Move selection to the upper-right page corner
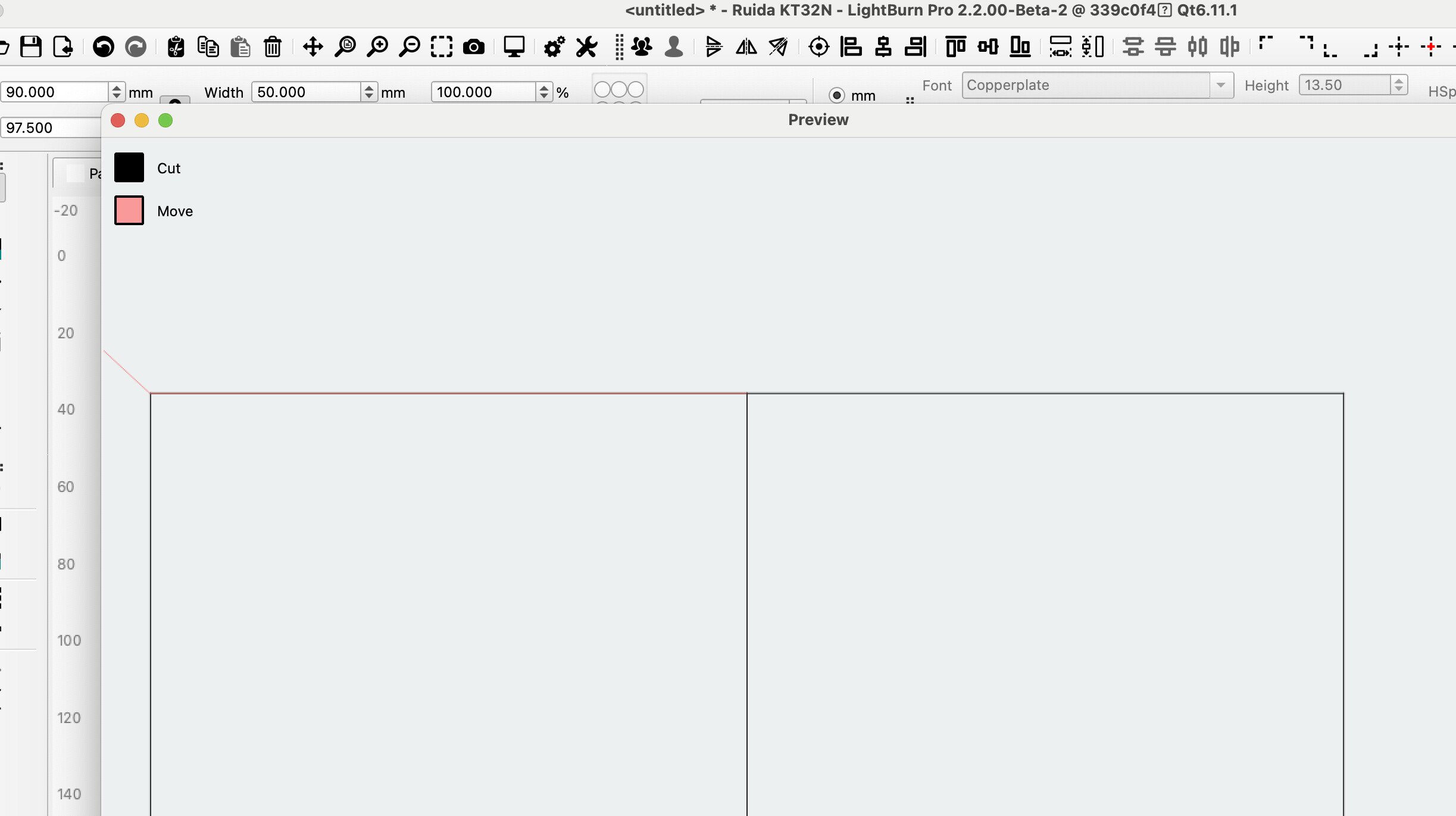Screen dimensions: 1456x816 click(1307, 43)
